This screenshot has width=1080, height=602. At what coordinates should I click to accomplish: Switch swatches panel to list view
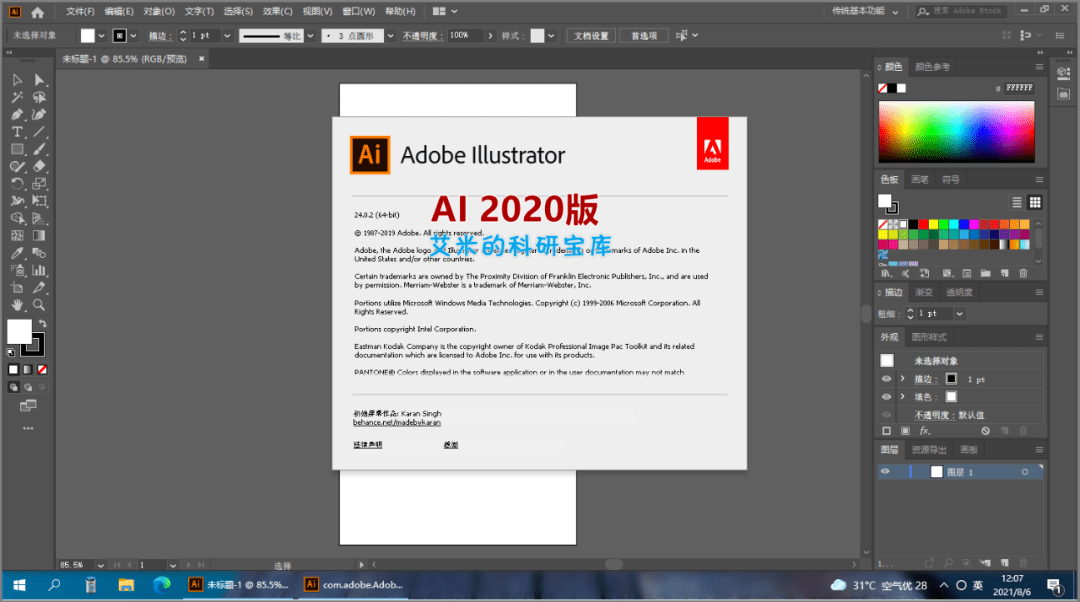tap(1017, 202)
